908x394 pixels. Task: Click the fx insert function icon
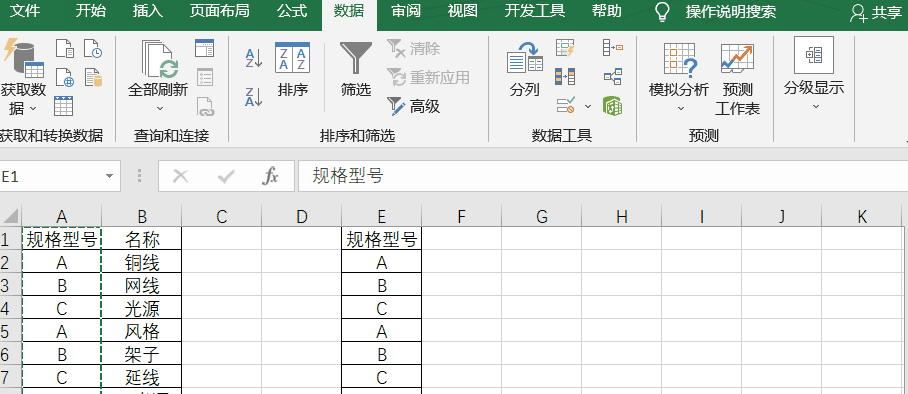coord(270,176)
